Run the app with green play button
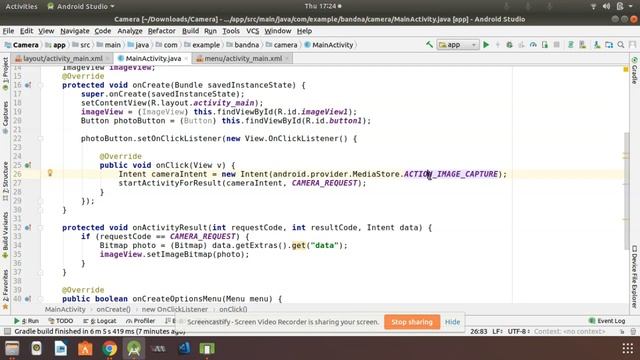The width and height of the screenshot is (640, 360). coord(486,44)
